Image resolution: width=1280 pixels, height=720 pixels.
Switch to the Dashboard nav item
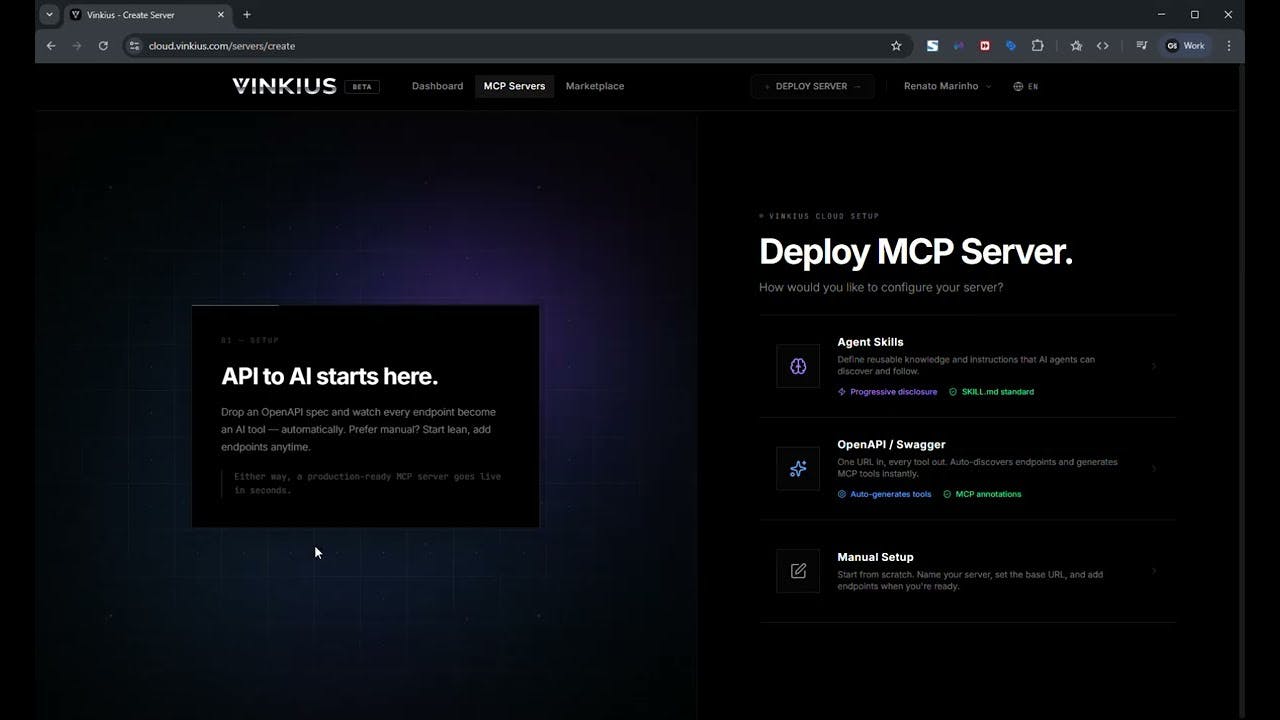pos(437,86)
